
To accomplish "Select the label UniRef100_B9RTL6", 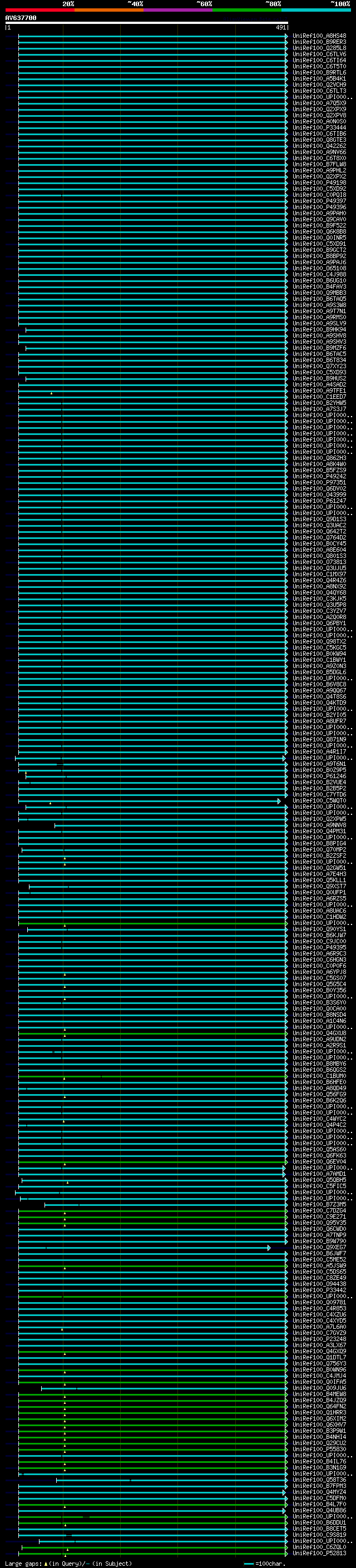I will (319, 72).
